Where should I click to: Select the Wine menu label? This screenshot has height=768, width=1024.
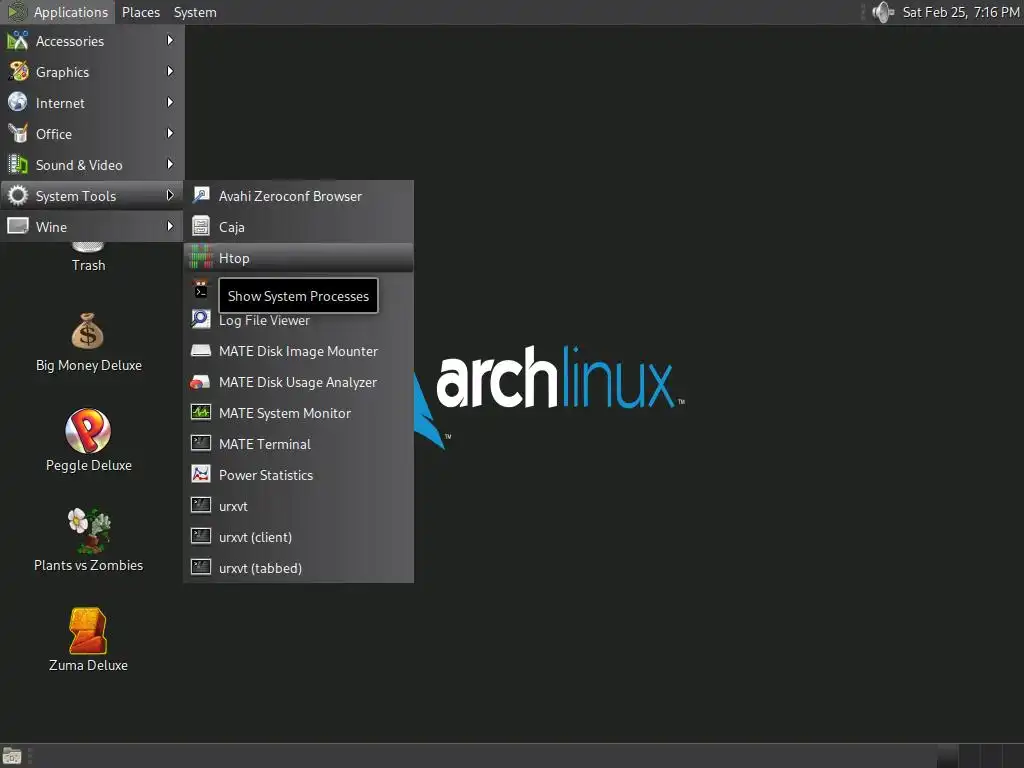click(x=51, y=227)
